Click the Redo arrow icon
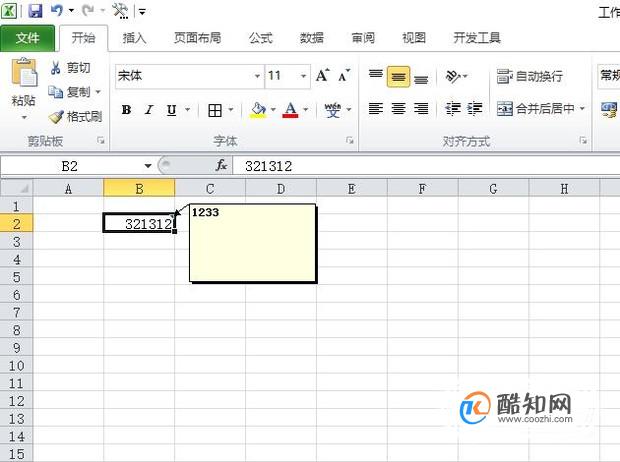This screenshot has width=620, height=462. pos(88,11)
